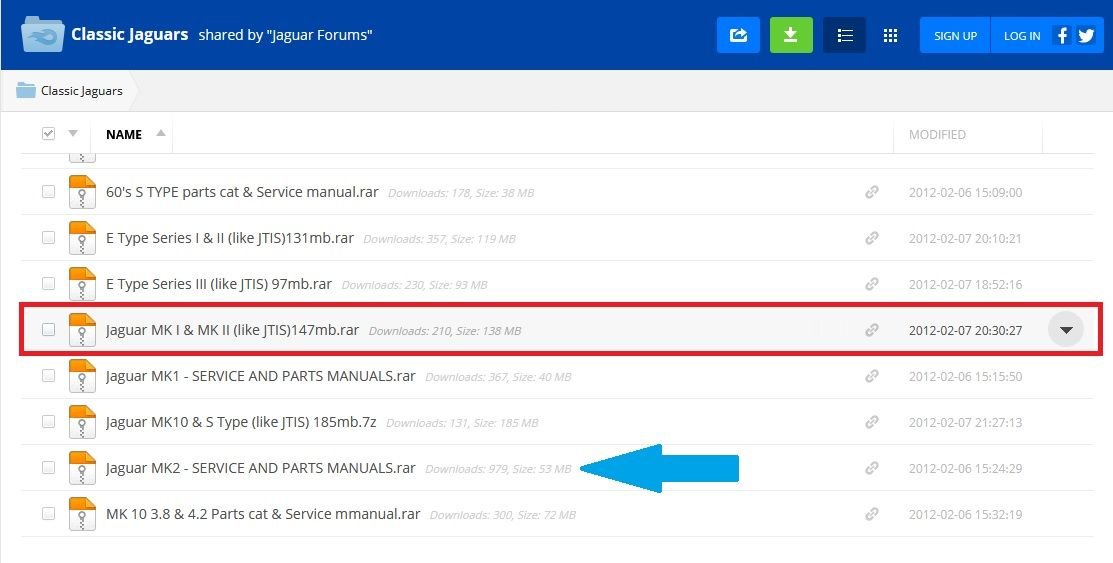The image size is (1113, 563).
Task: Check the E Type Series III file
Action: pos(48,283)
